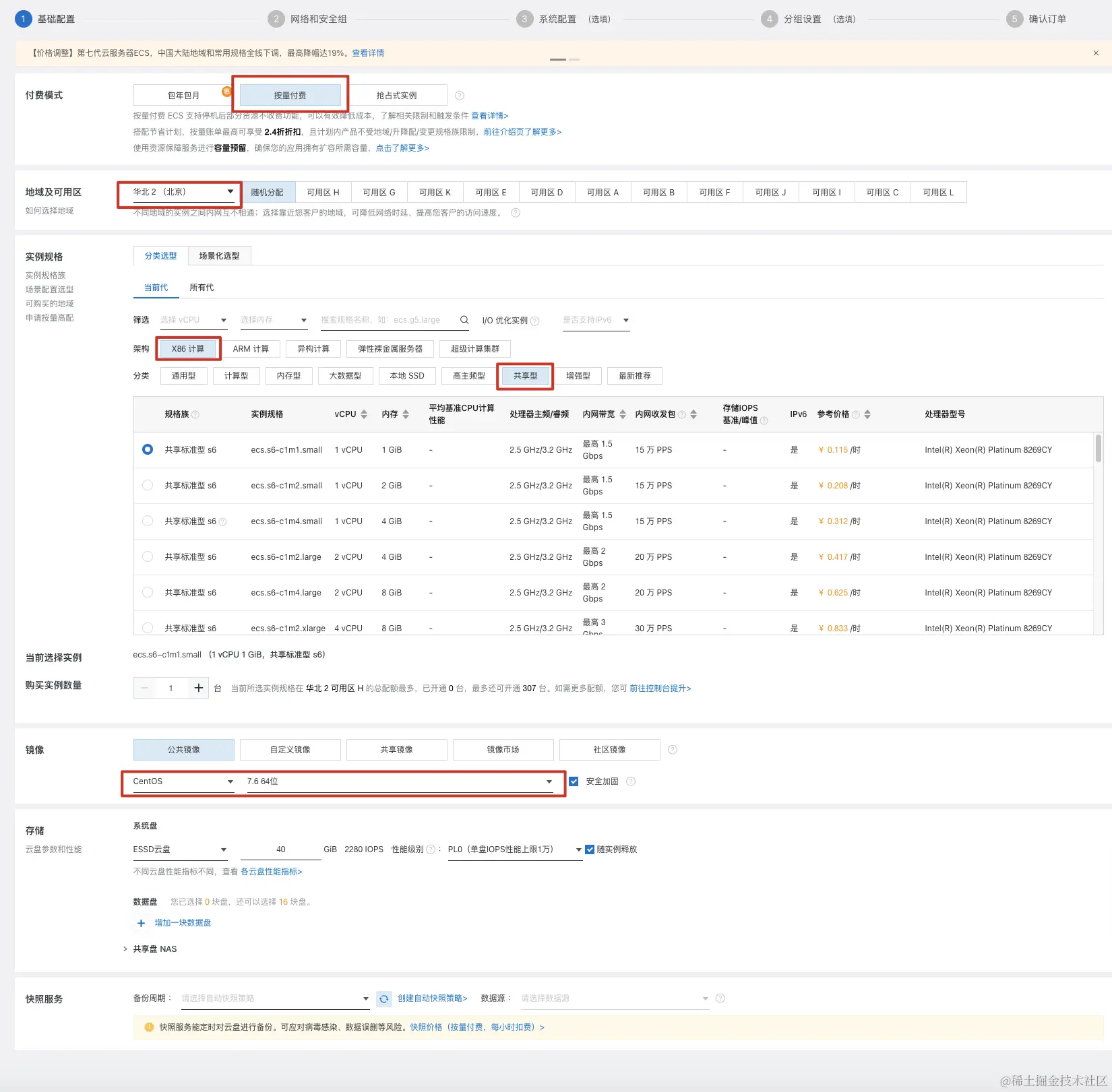Click the system disk size field showing 40
The image size is (1112, 1092).
(x=280, y=849)
